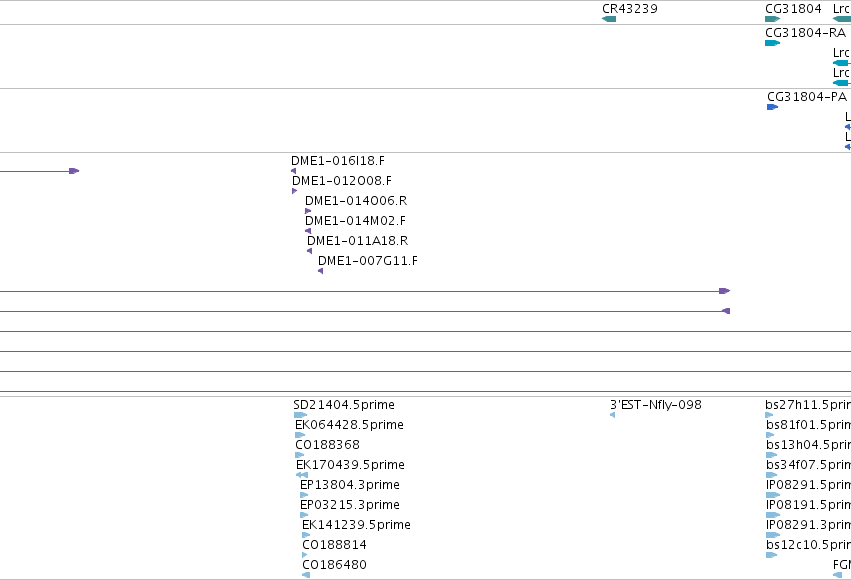Click the DME1-014M02.F arrow marker
This screenshot has height=580, width=851.
308,231
